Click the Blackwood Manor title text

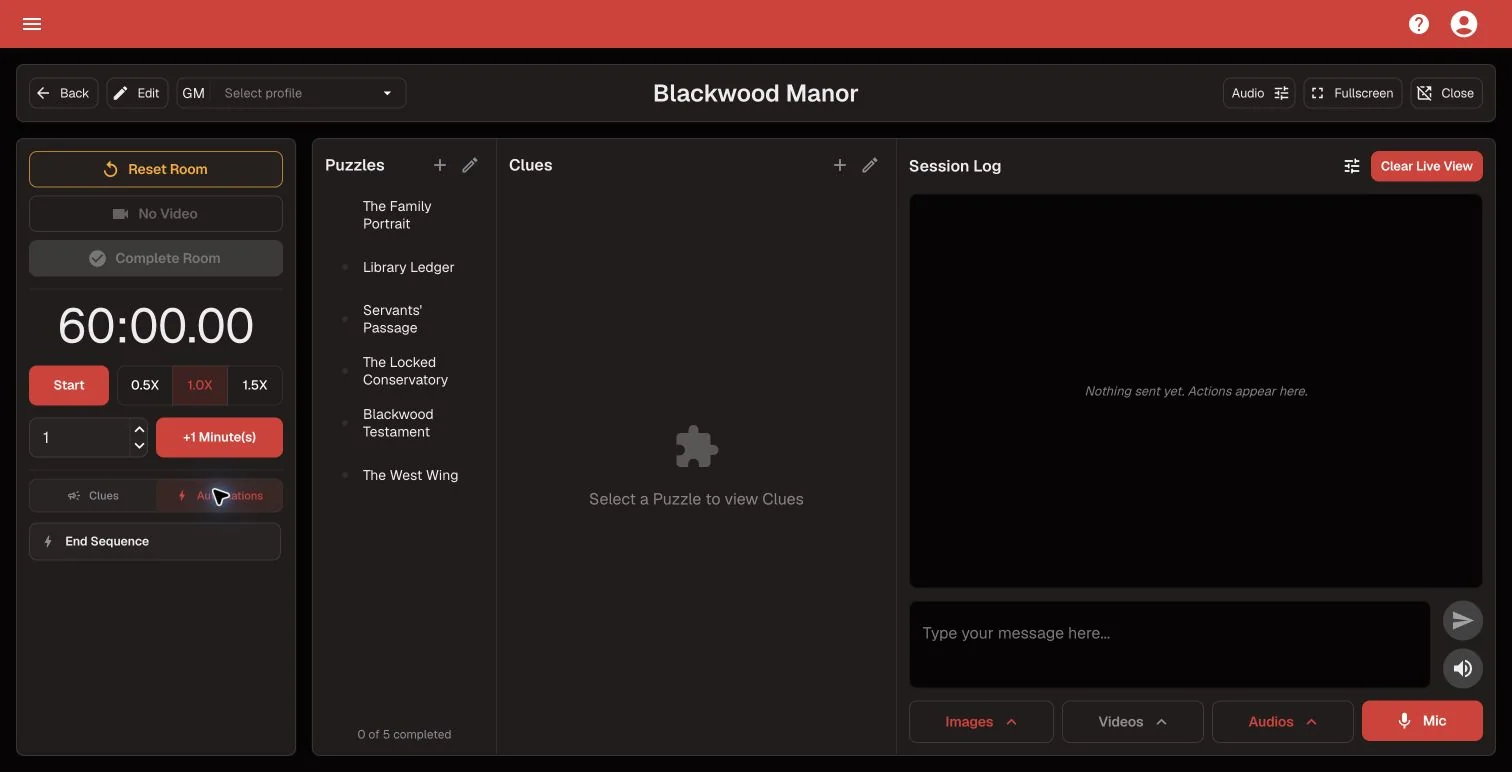pos(755,93)
